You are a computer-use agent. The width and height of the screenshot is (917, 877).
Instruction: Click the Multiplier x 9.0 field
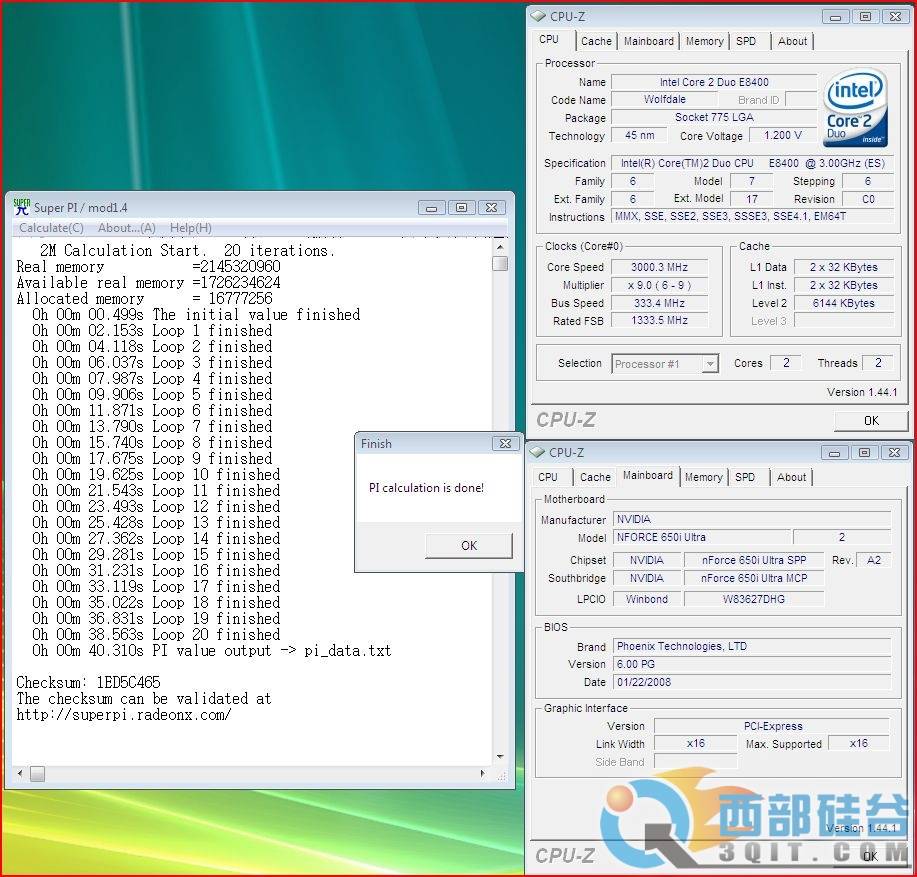click(x=660, y=285)
